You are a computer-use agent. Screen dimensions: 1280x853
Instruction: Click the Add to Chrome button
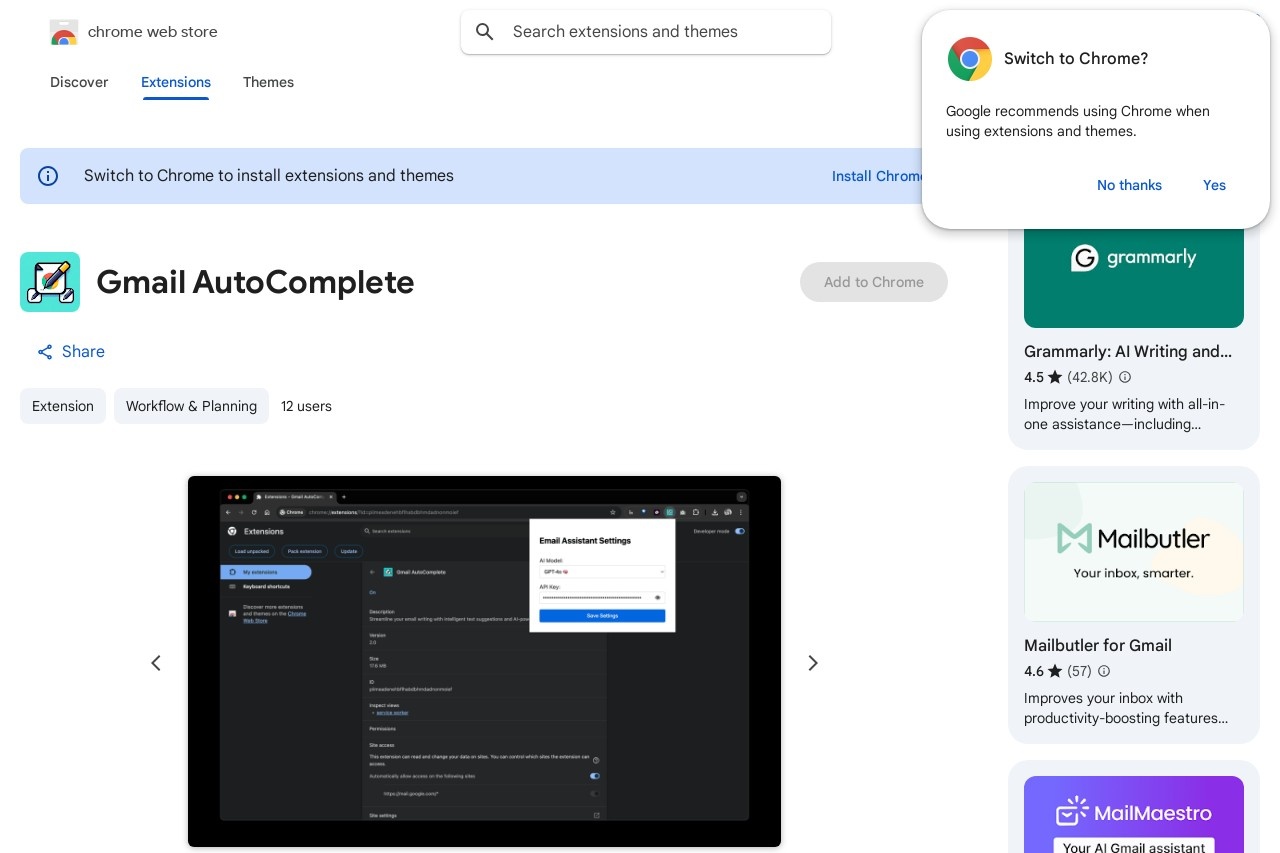pyautogui.click(x=874, y=282)
